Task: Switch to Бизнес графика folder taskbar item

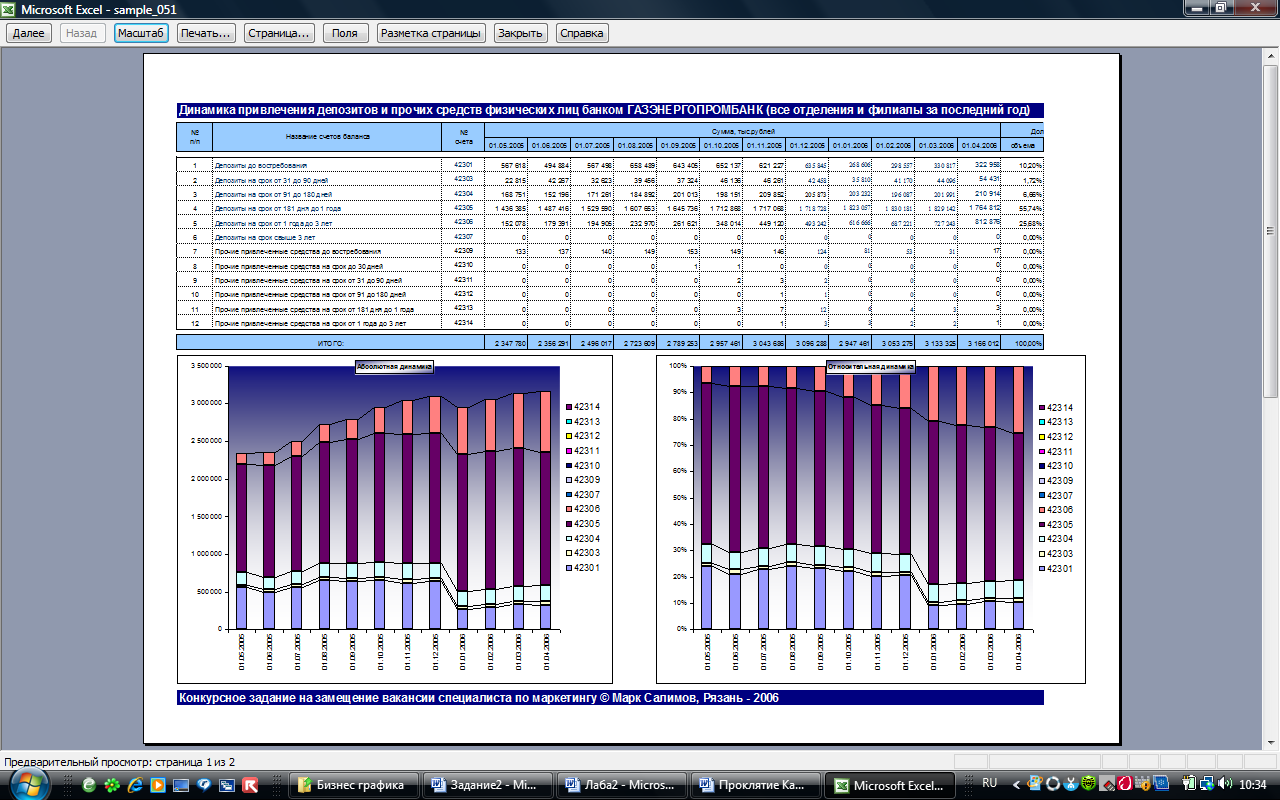Action: coord(352,785)
